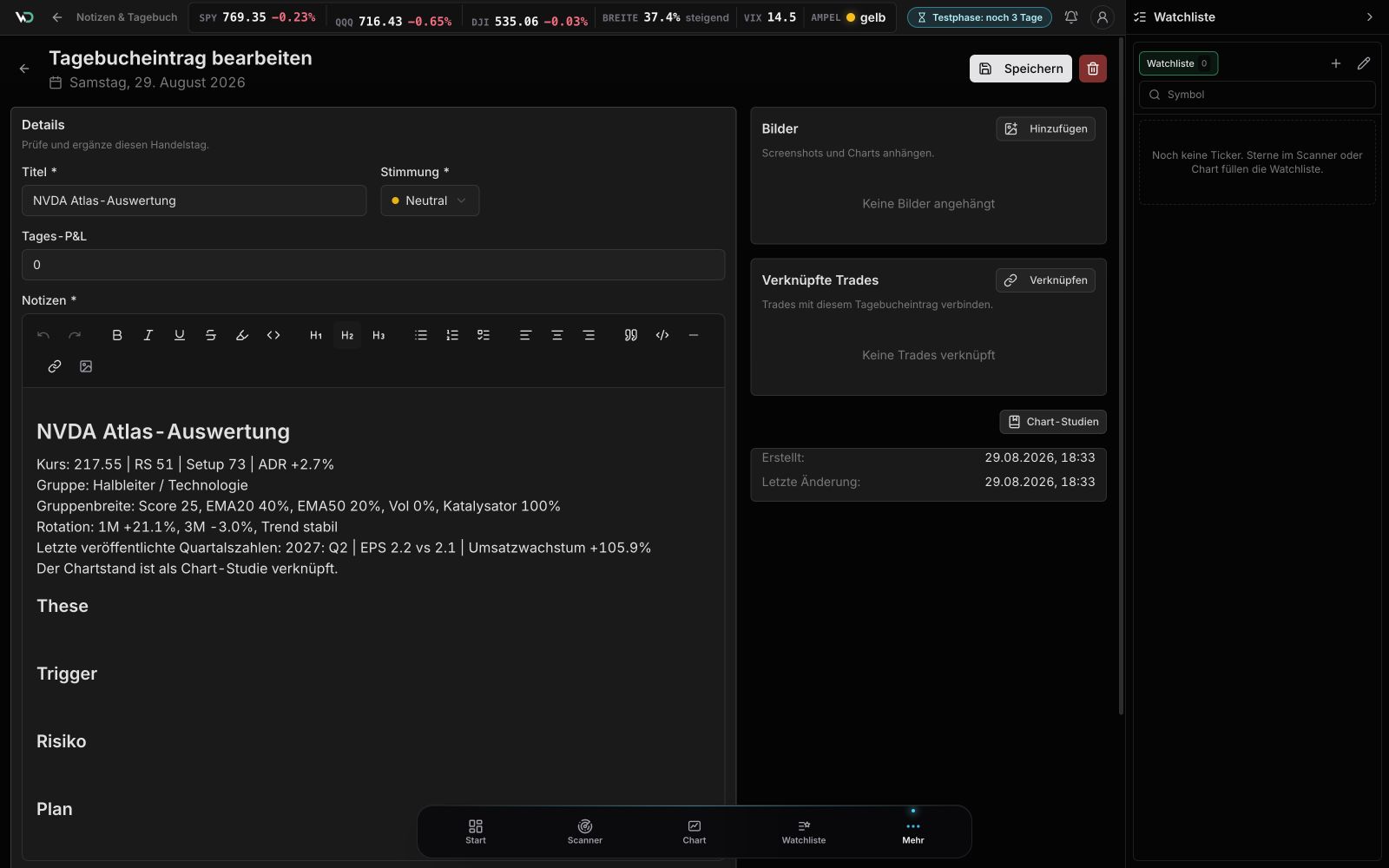This screenshot has width=1389, height=868.
Task: Apply Heading 1 style
Action: pos(316,335)
